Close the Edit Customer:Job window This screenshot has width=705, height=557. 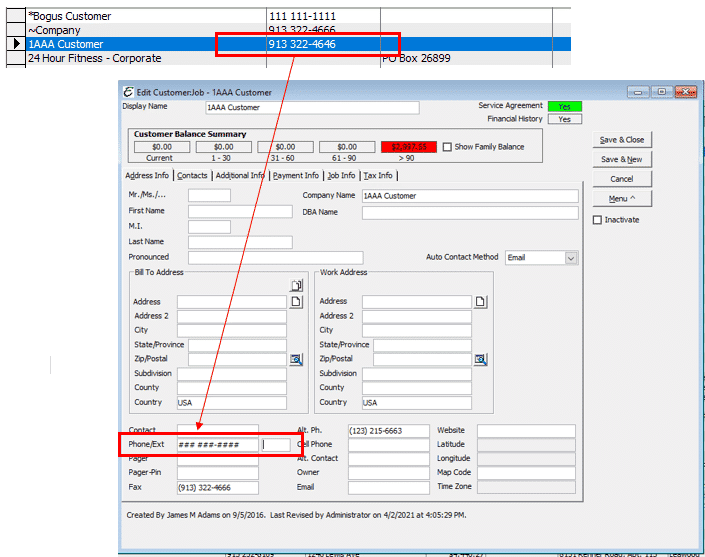(x=686, y=92)
